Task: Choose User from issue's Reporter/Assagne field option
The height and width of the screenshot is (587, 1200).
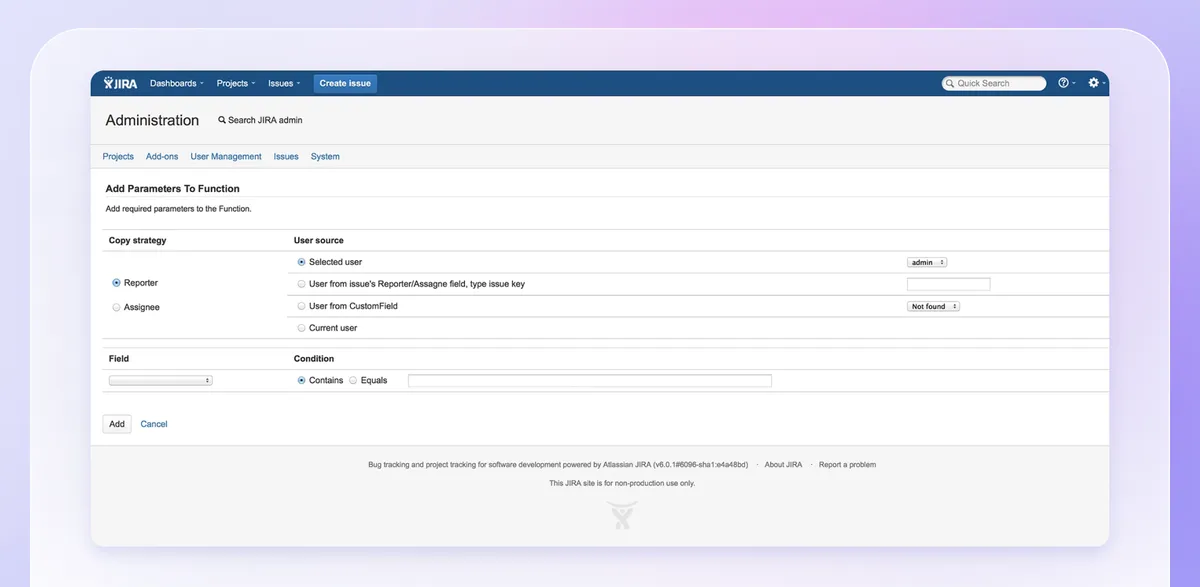Action: [x=302, y=284]
